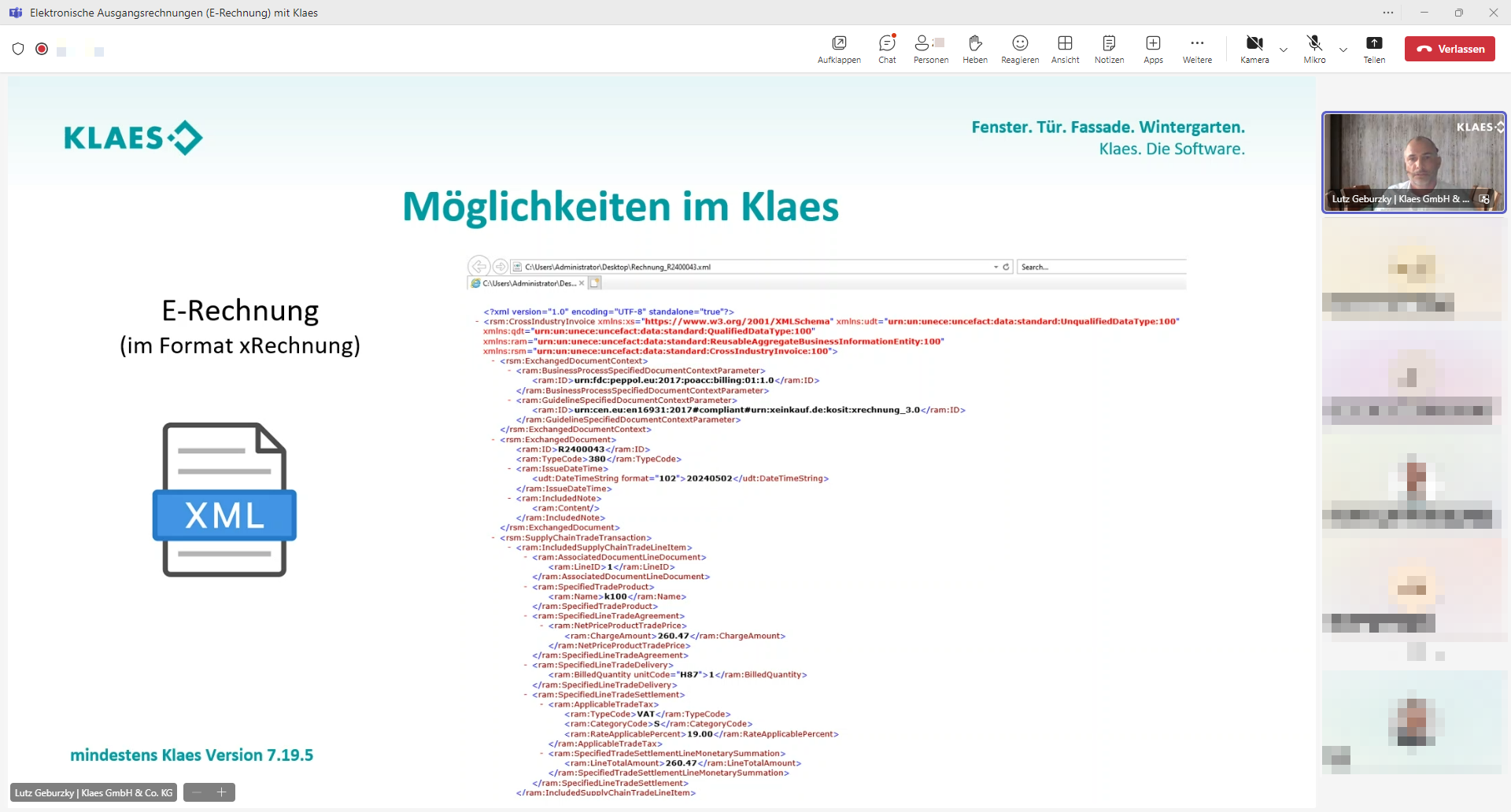This screenshot has height=812, width=1511.
Task: Expand the camera device options arrow
Action: click(x=1284, y=50)
